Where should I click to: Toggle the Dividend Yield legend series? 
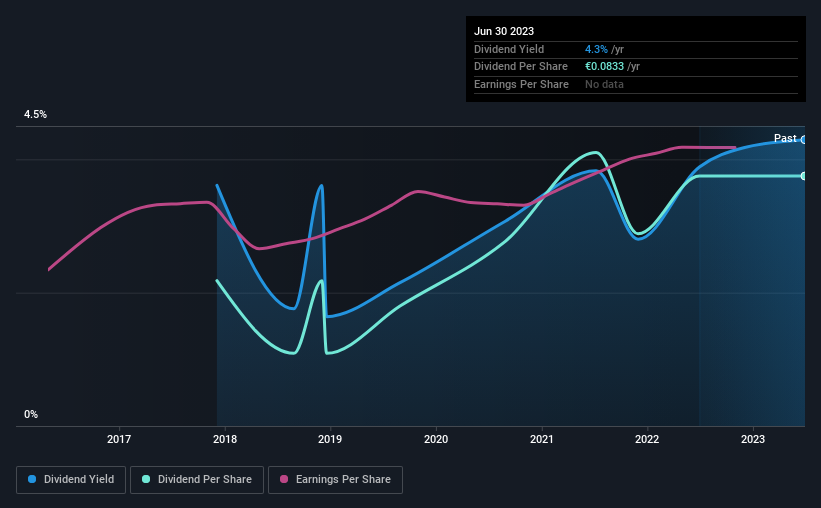(71, 480)
